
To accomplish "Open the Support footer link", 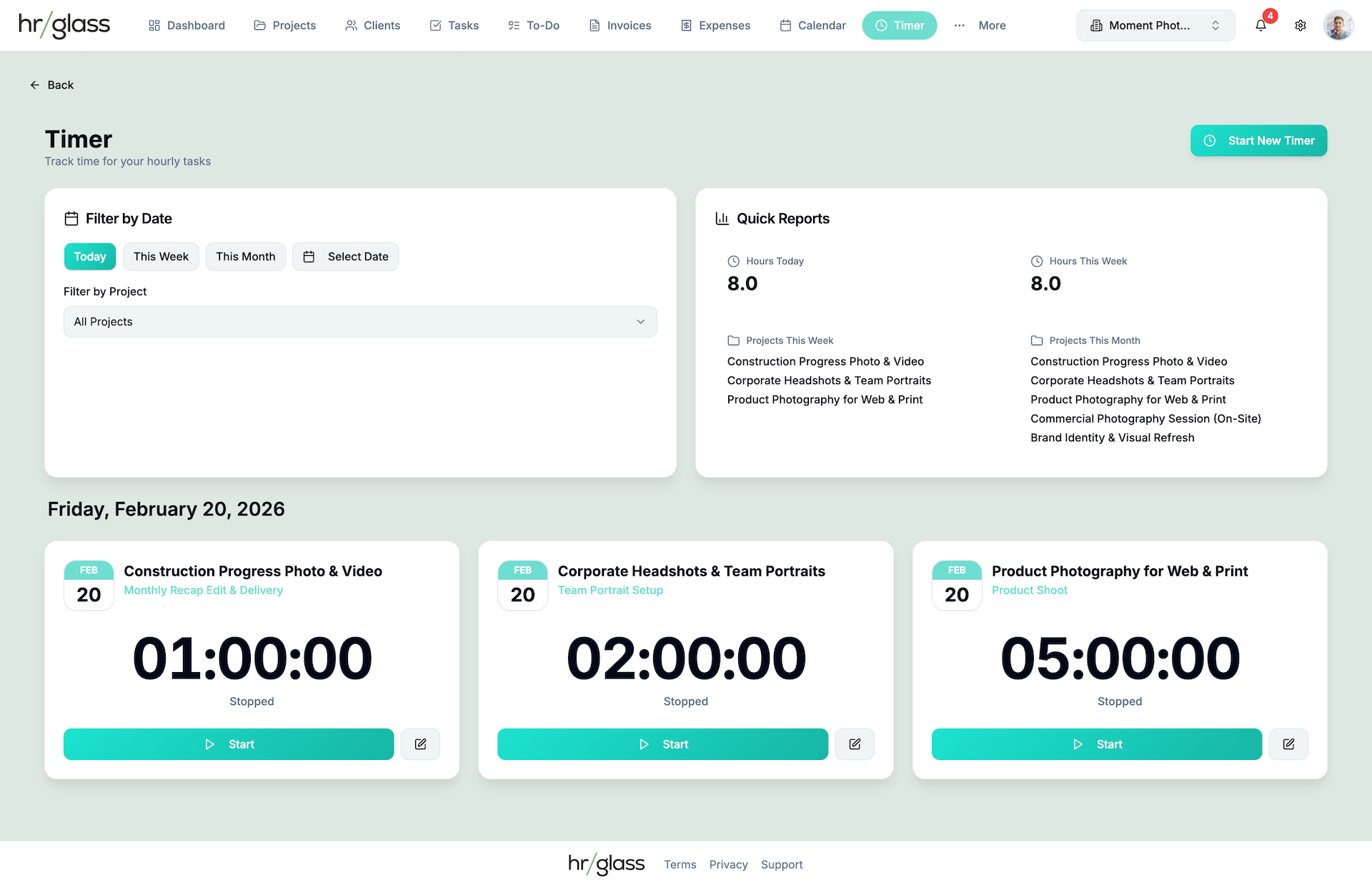I will click(782, 864).
